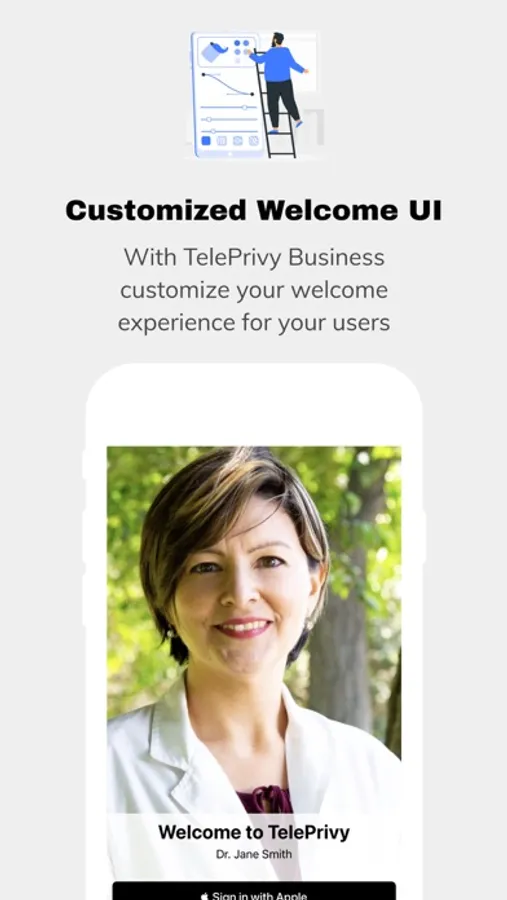Pick the top-right blue color dot
Image resolution: width=507 pixels, height=900 pixels.
[246, 43]
